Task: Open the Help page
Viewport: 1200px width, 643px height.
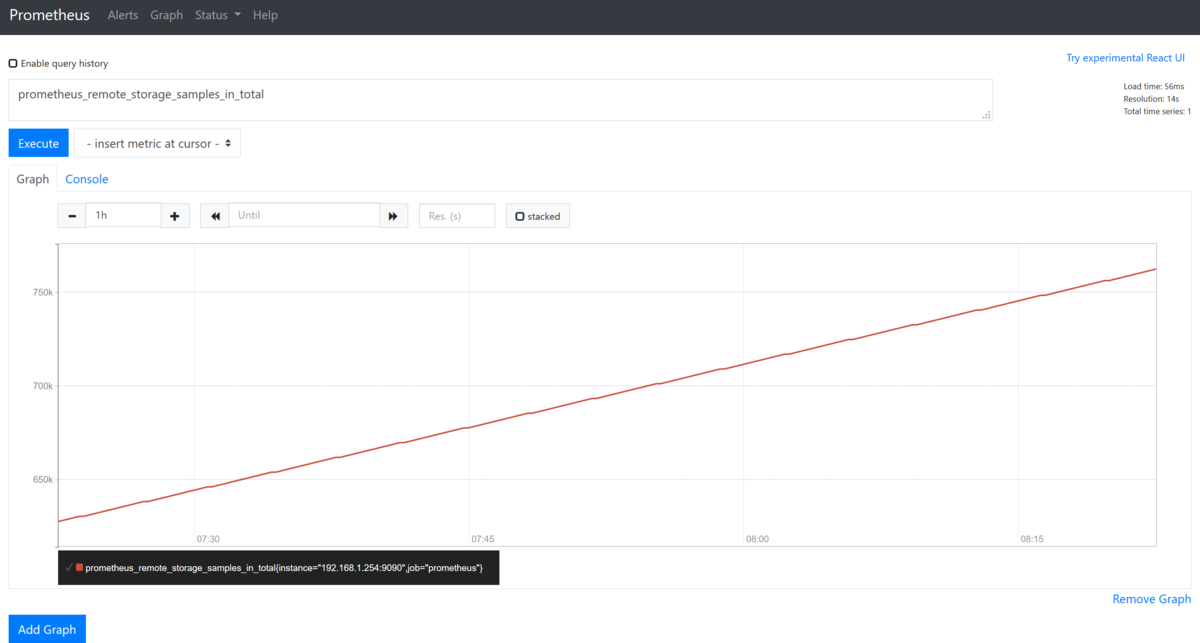Action: pos(266,15)
